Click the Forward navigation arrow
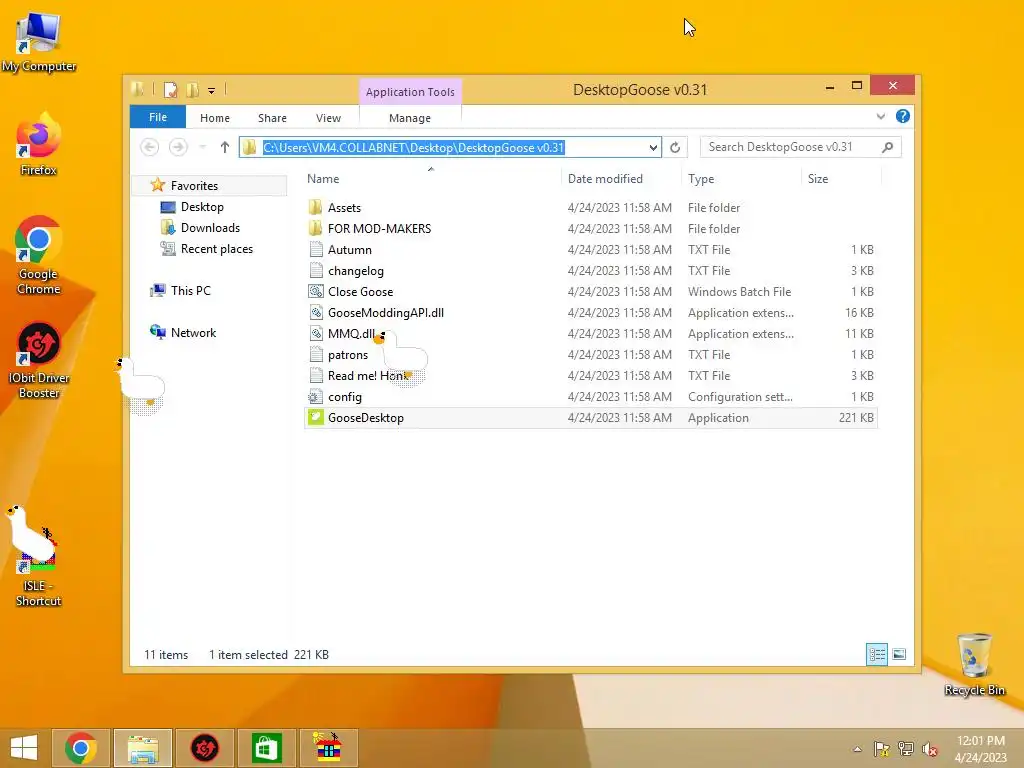Image resolution: width=1024 pixels, height=768 pixels. 178,147
